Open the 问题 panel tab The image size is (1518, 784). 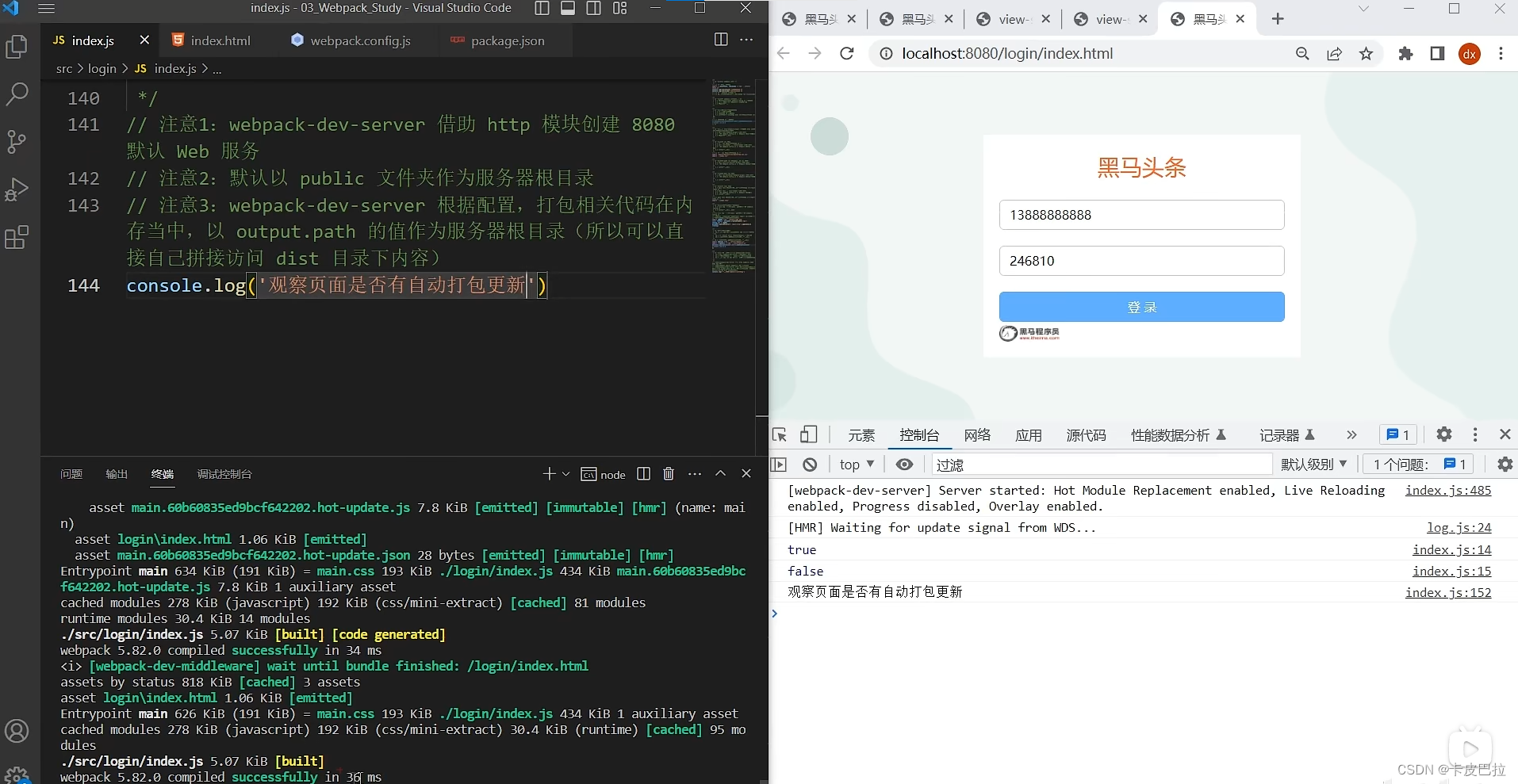tap(71, 474)
